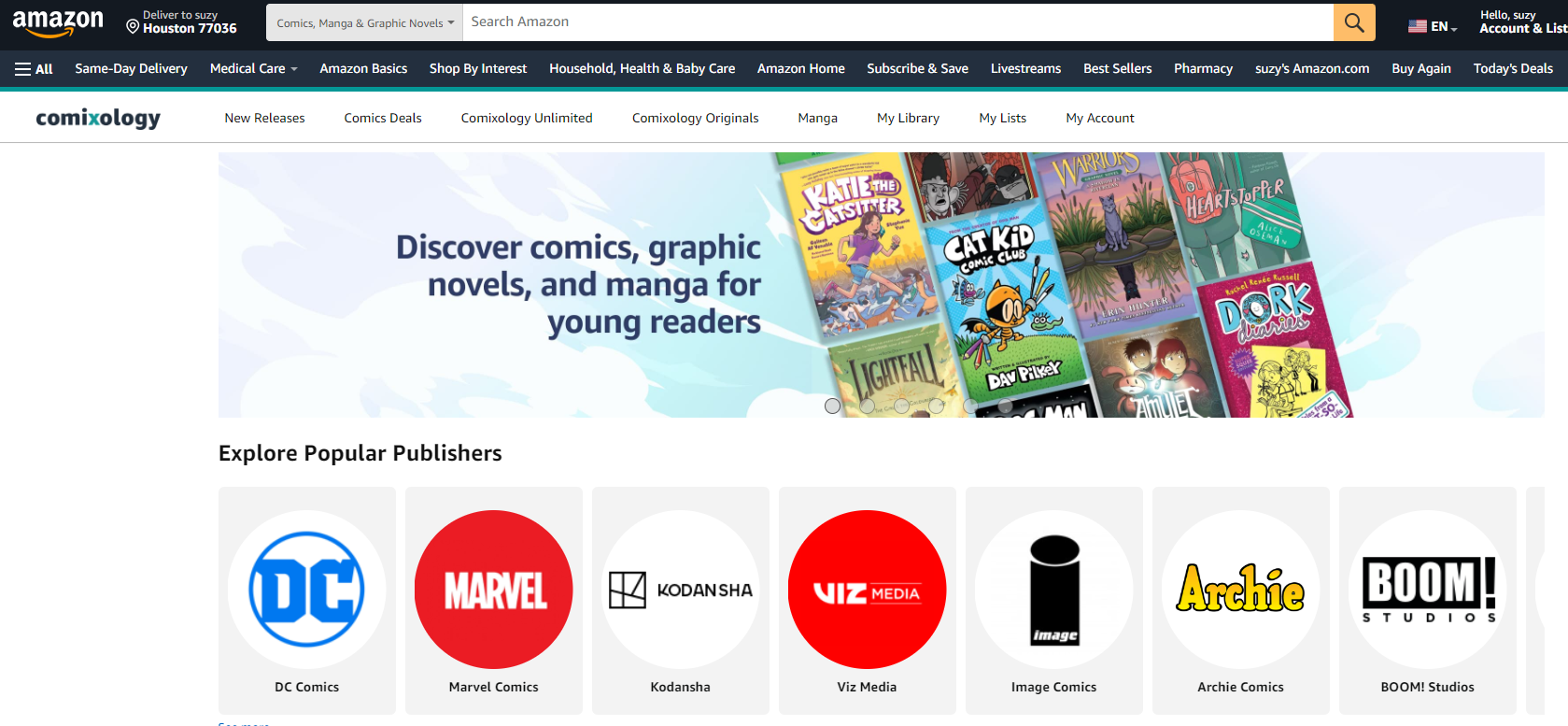Open the Marvel Comics publisher logo
This screenshot has width=1568, height=726.
(494, 590)
